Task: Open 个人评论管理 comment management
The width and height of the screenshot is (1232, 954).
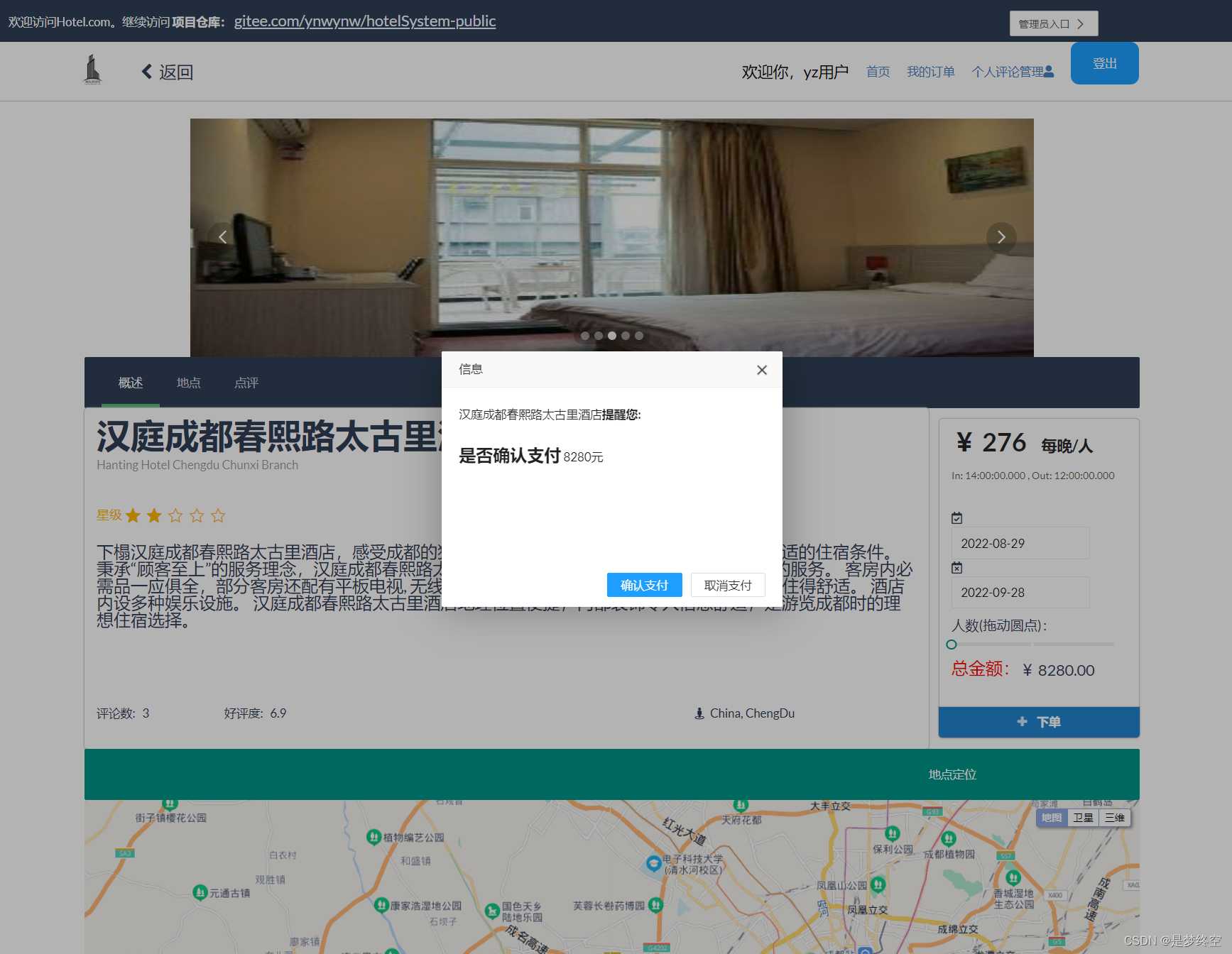Action: tap(1013, 72)
